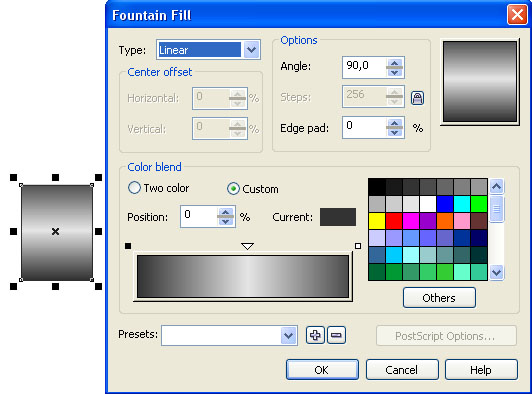Image resolution: width=532 pixels, height=394 pixels.
Task: Increase the Position percentage
Action: [226, 212]
